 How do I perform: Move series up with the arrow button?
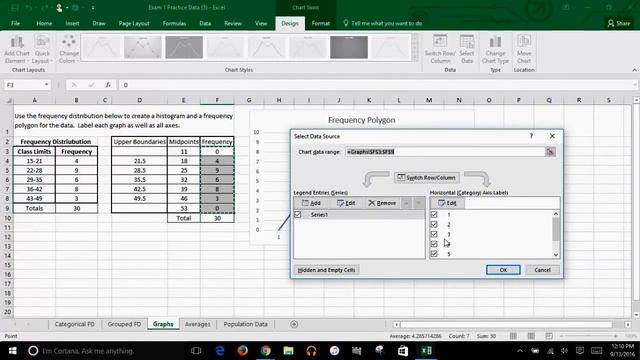coord(406,203)
